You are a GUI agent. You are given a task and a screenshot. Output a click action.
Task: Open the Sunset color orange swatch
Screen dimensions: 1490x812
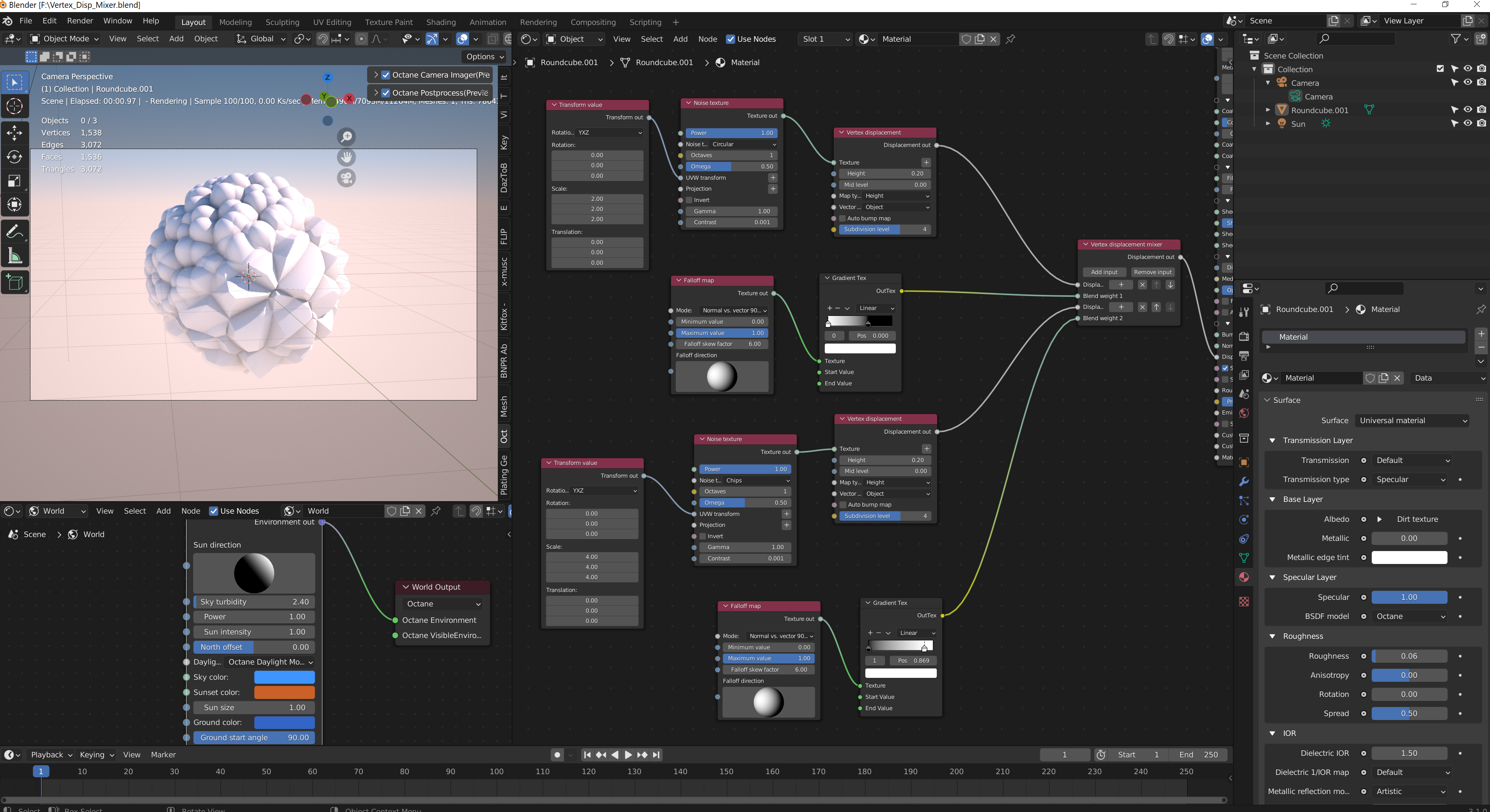tap(284, 693)
